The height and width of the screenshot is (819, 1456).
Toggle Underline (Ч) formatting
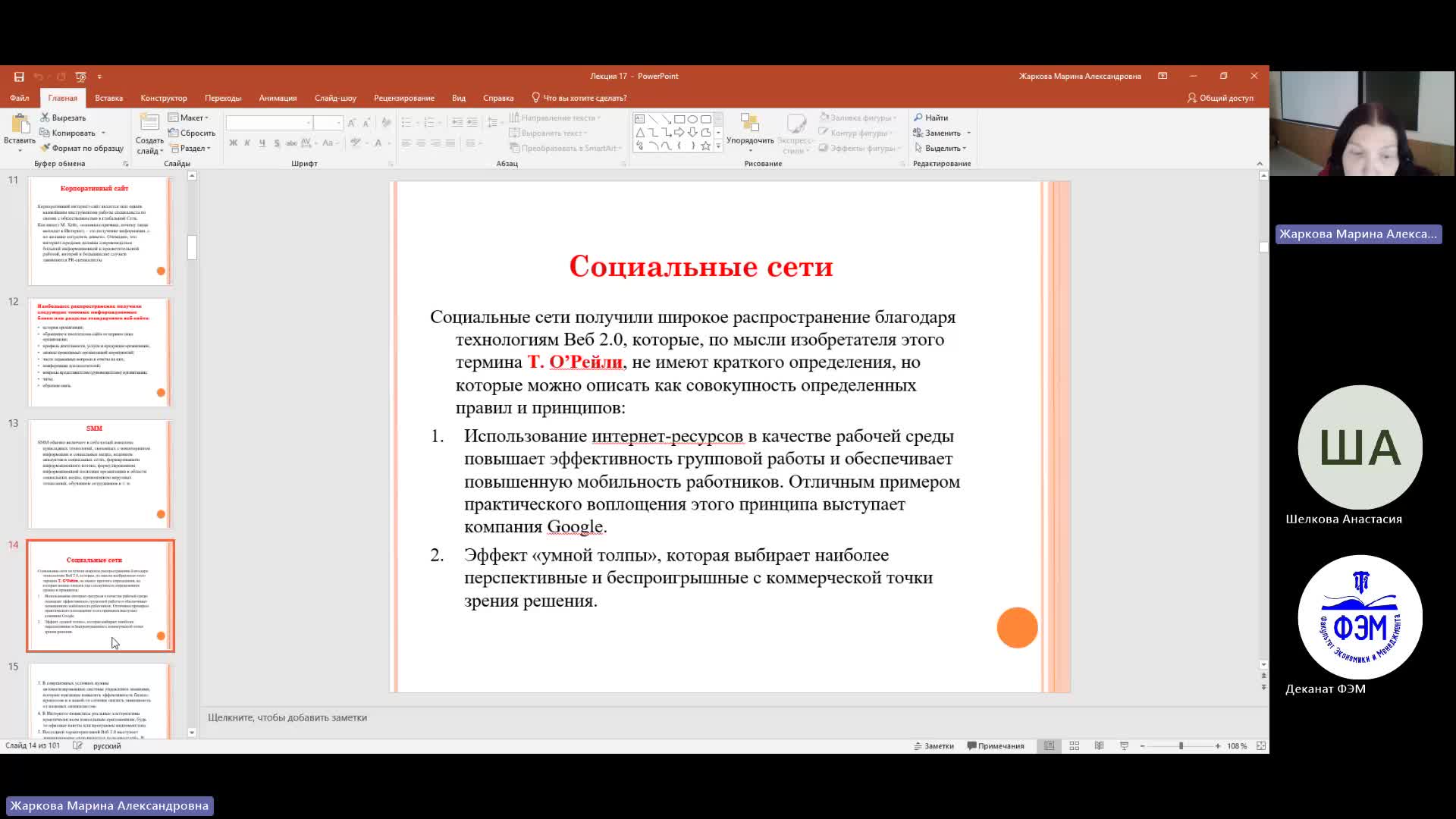pos(262,143)
